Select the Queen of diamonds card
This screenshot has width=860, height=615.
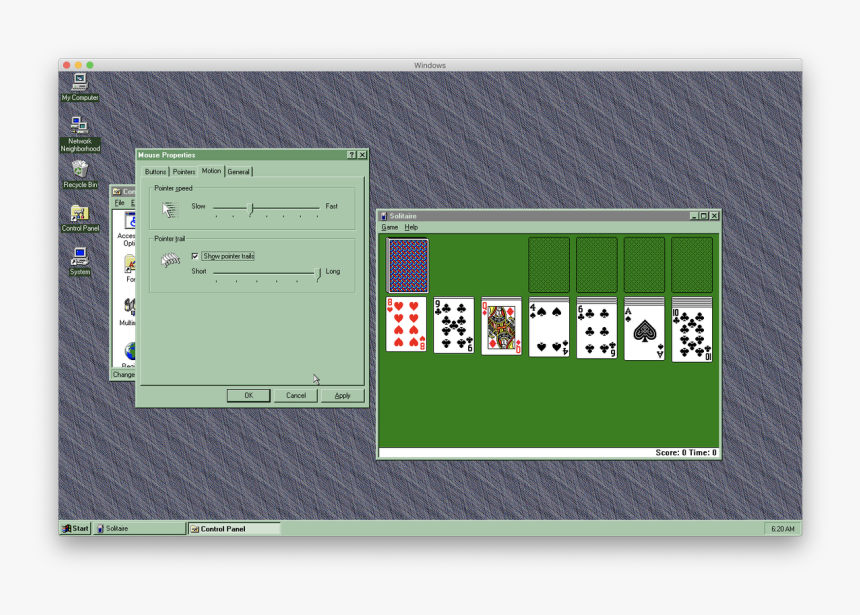[x=501, y=328]
